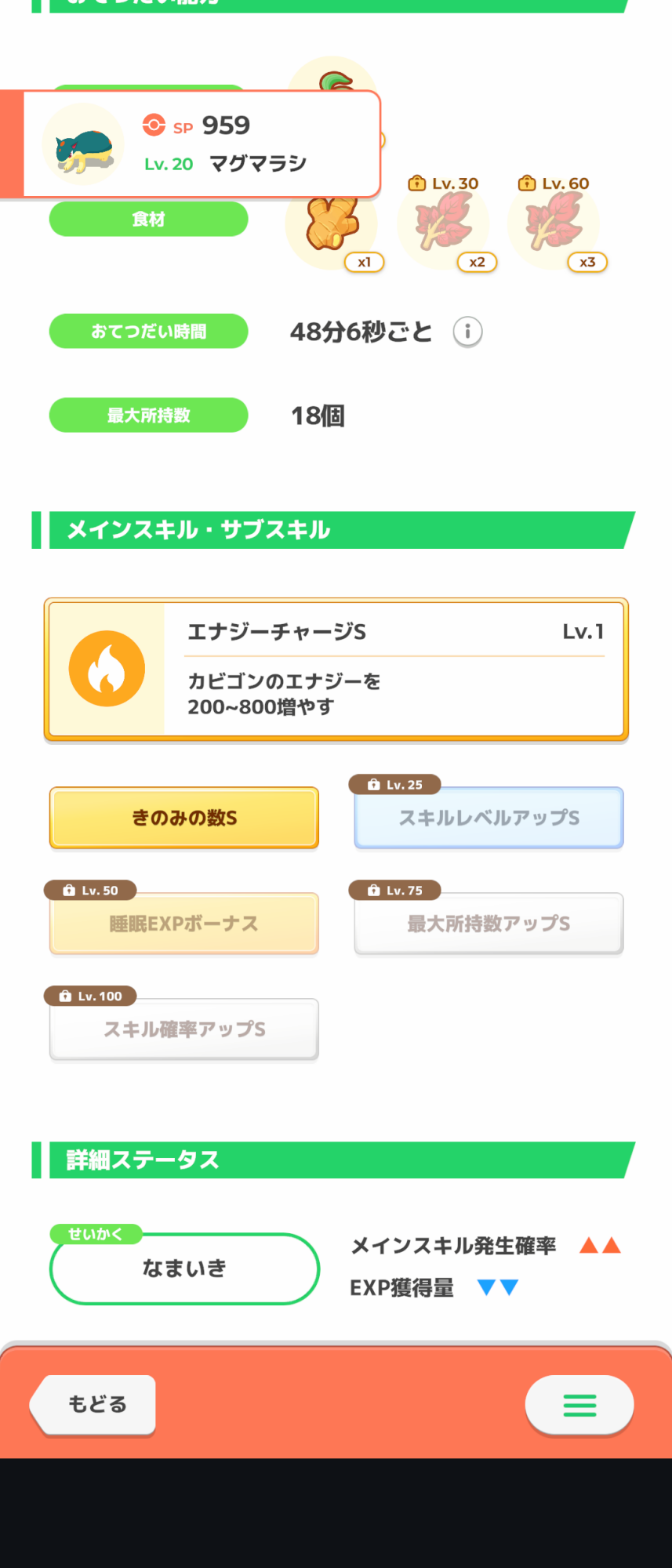The width and height of the screenshot is (672, 1568).
Task: Tap the flame main skill icon
Action: pos(107,669)
